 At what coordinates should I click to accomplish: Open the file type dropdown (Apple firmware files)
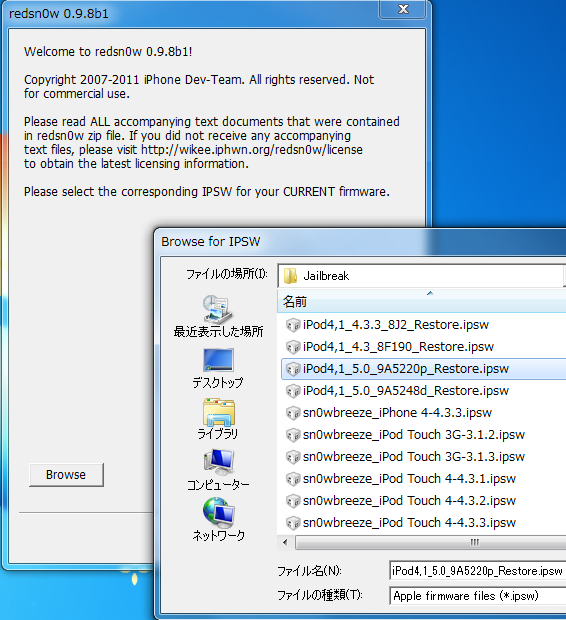point(478,595)
